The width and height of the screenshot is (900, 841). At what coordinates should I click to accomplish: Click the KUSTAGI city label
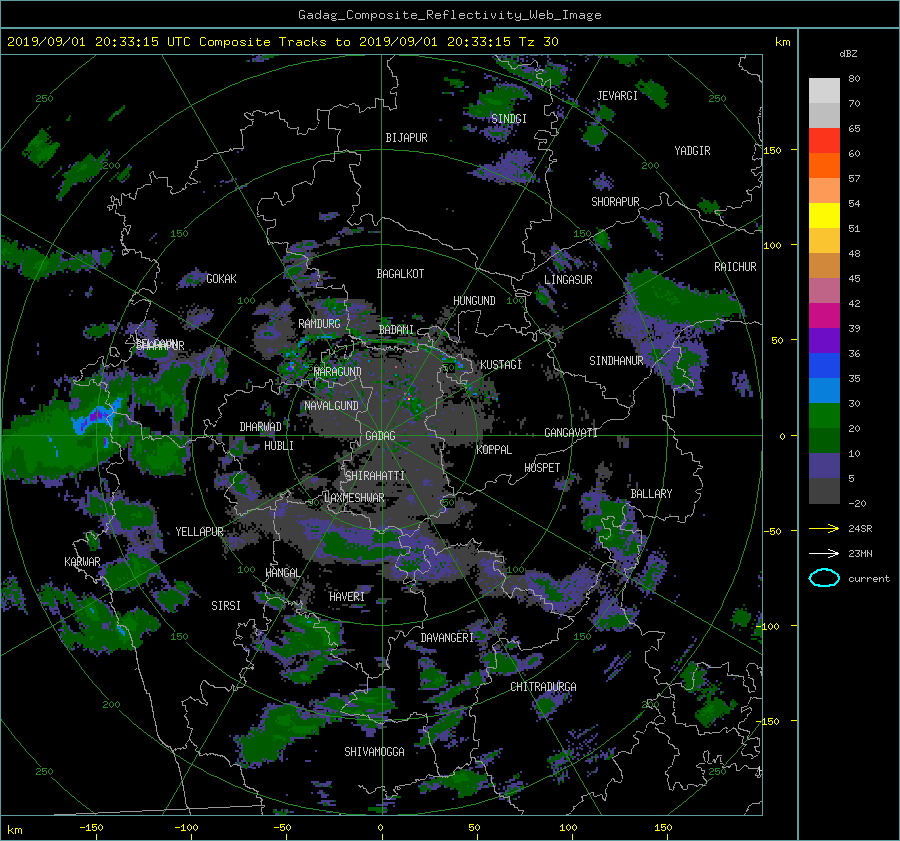pyautogui.click(x=501, y=365)
